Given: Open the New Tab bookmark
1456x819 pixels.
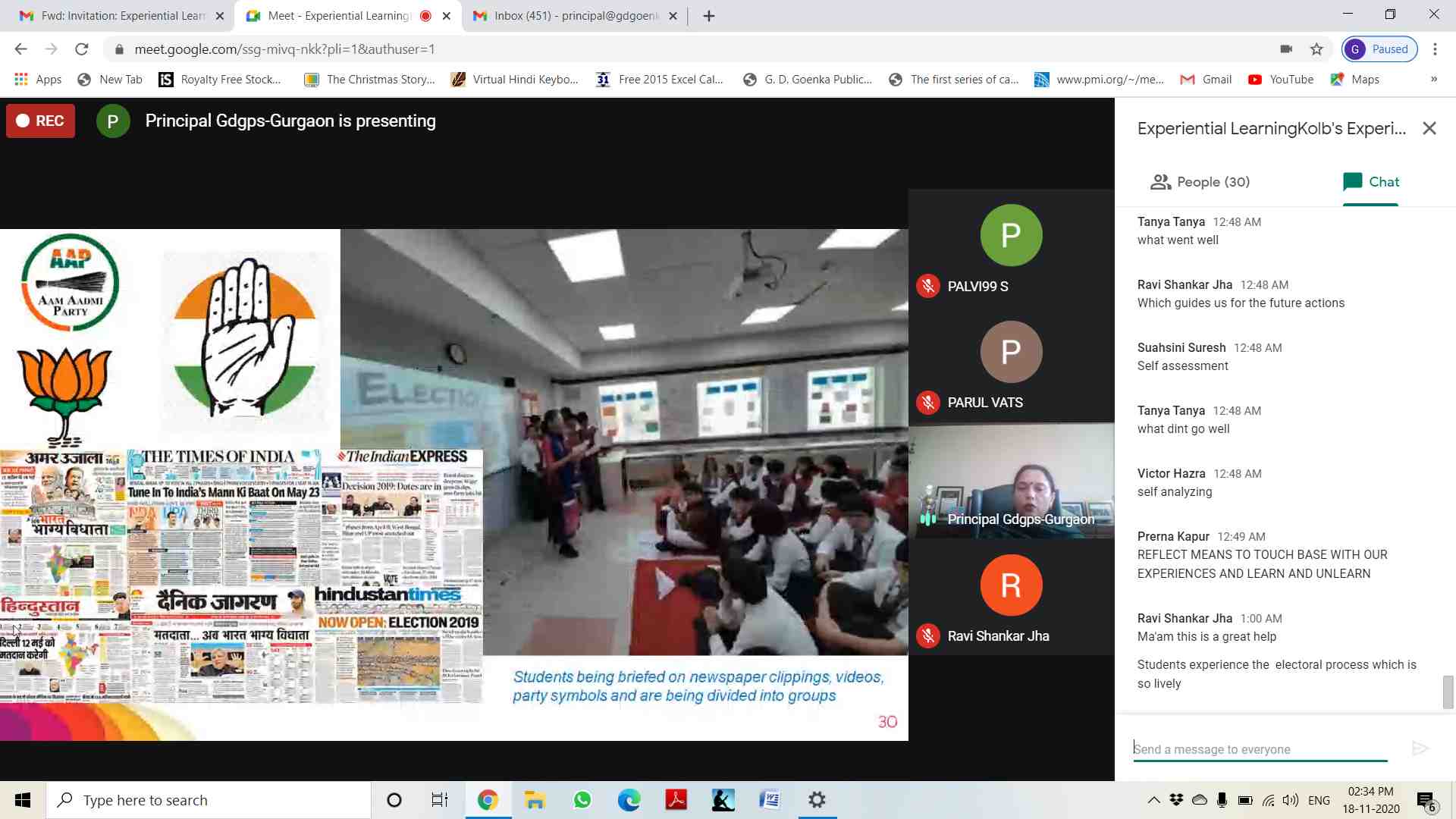Looking at the screenshot, I should point(110,80).
